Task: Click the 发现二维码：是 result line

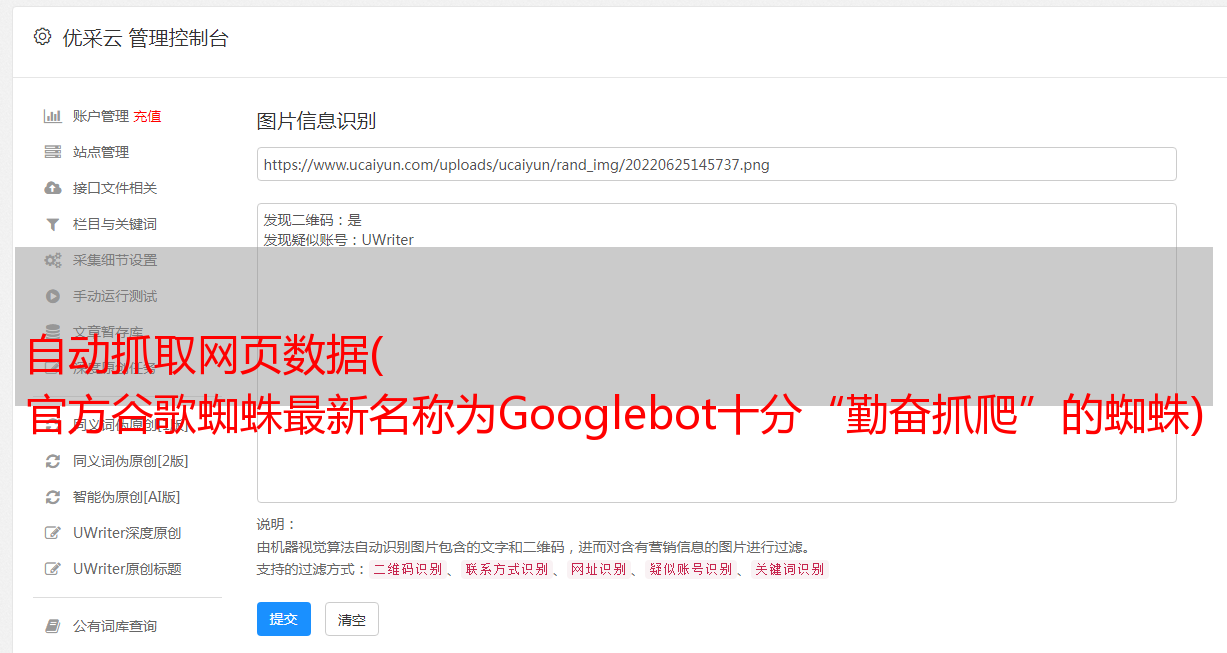Action: pos(313,220)
